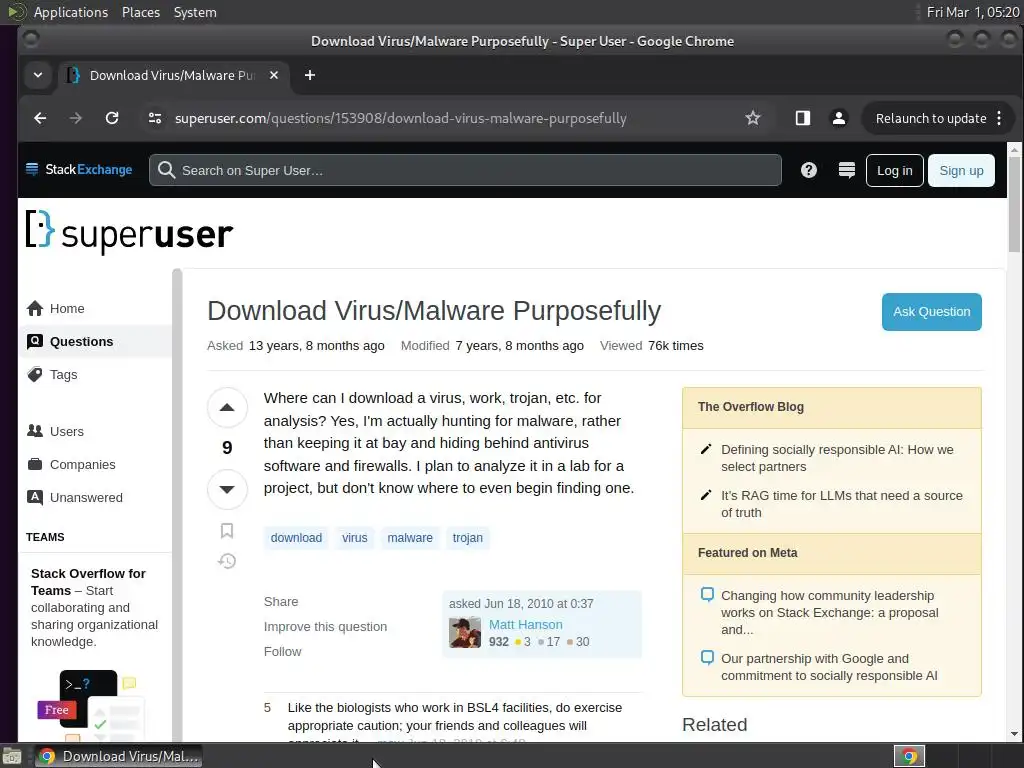The height and width of the screenshot is (768, 1024).
Task: Open the Stack Exchange inbox sites icon
Action: click(846, 170)
